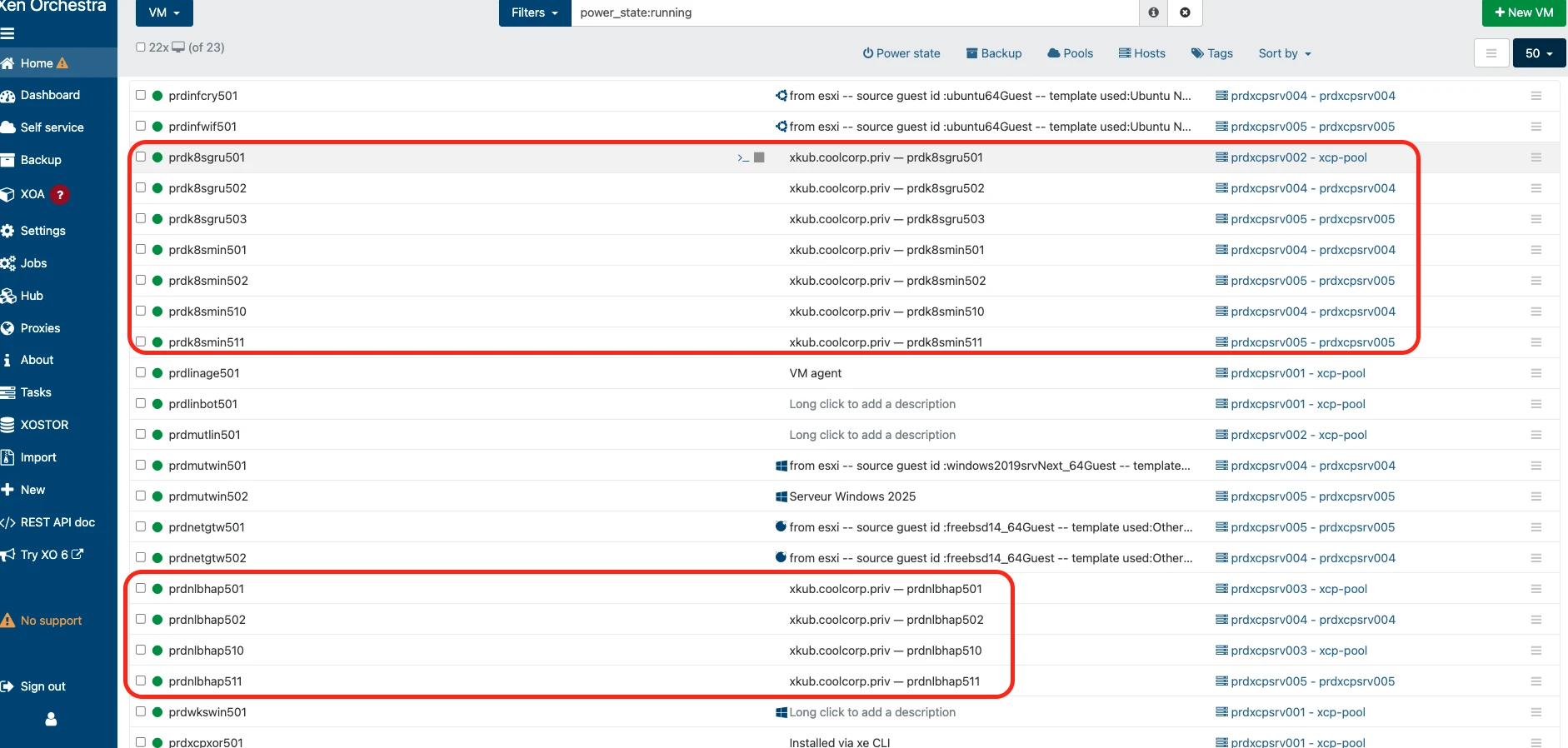Open Pools filter
Screen dimensions: 1568x748
click(1071, 53)
